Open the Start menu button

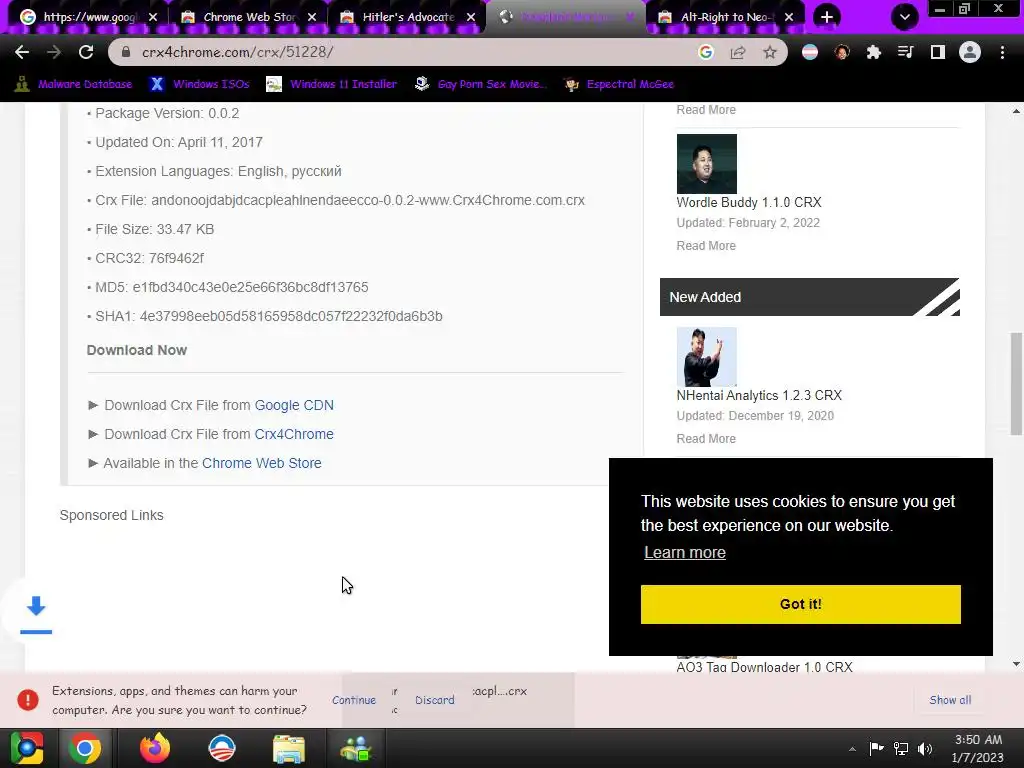pos(27,748)
